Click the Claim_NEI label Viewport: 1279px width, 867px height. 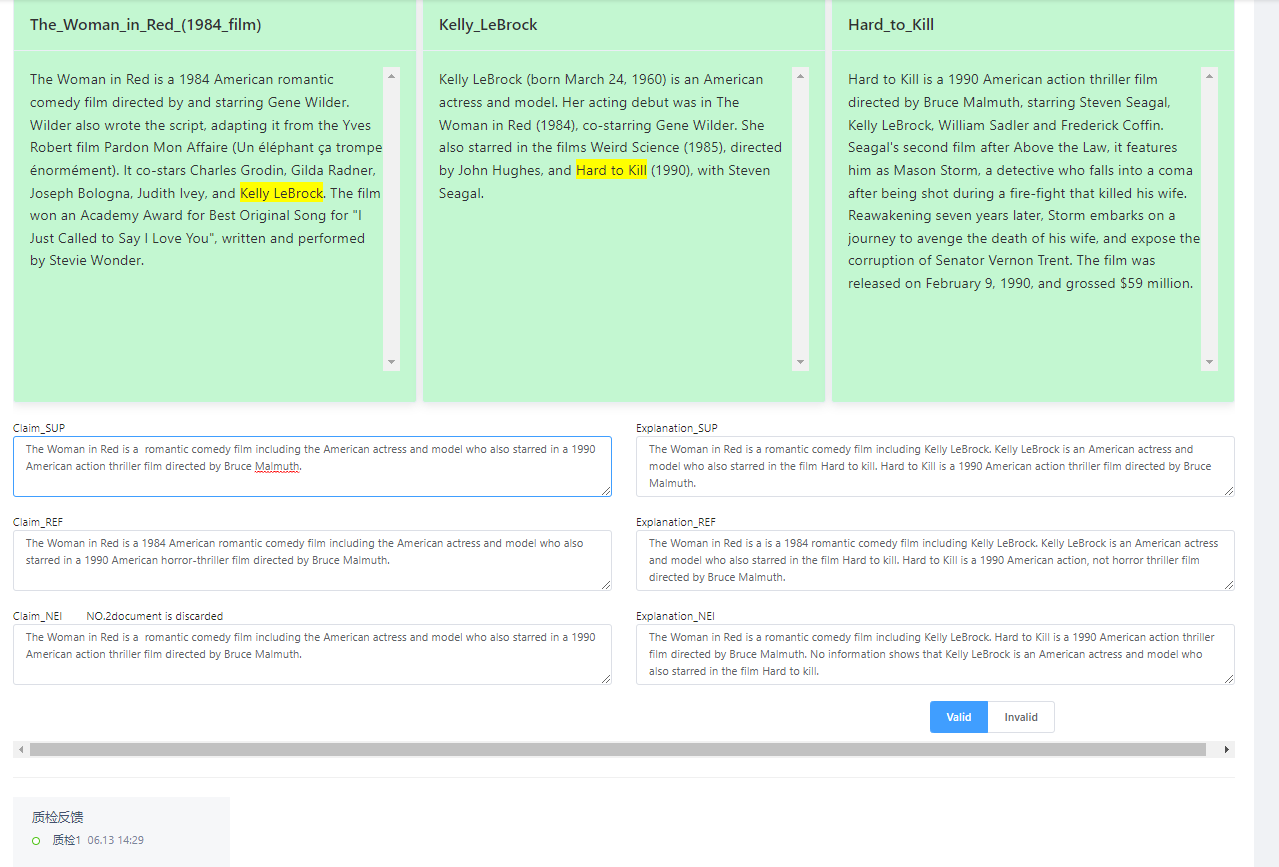click(37, 616)
